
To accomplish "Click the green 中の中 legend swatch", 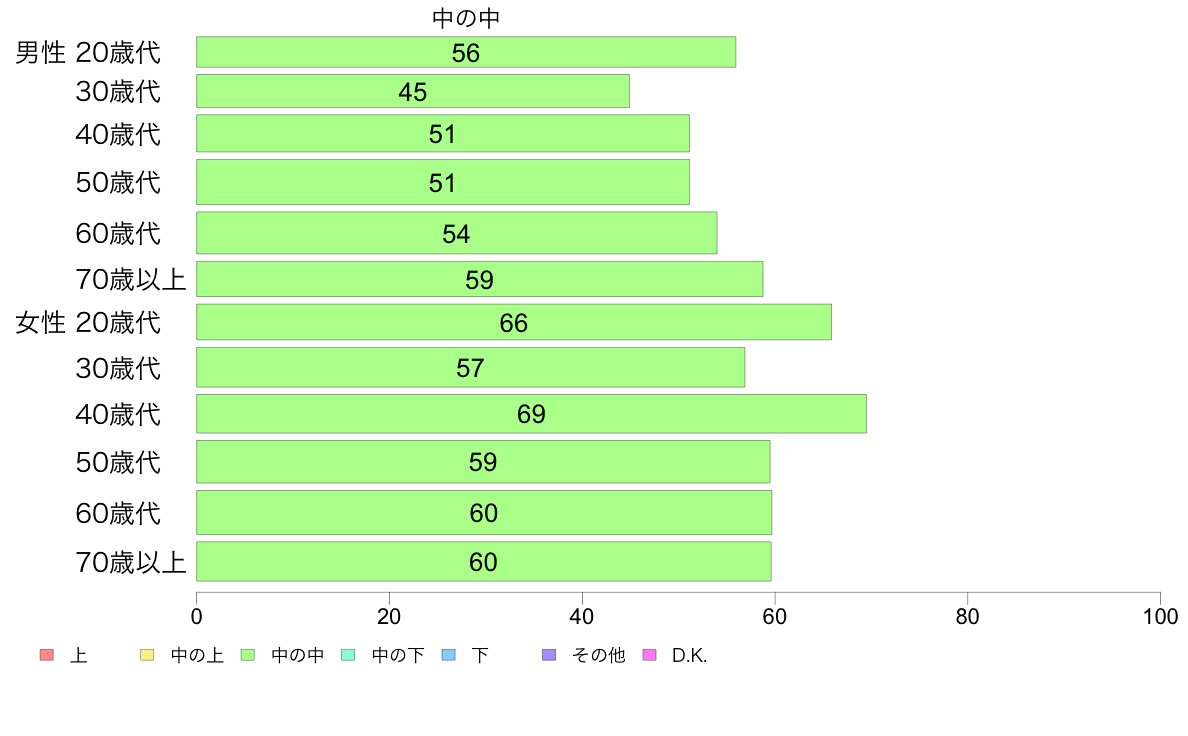I will pyautogui.click(x=248, y=655).
